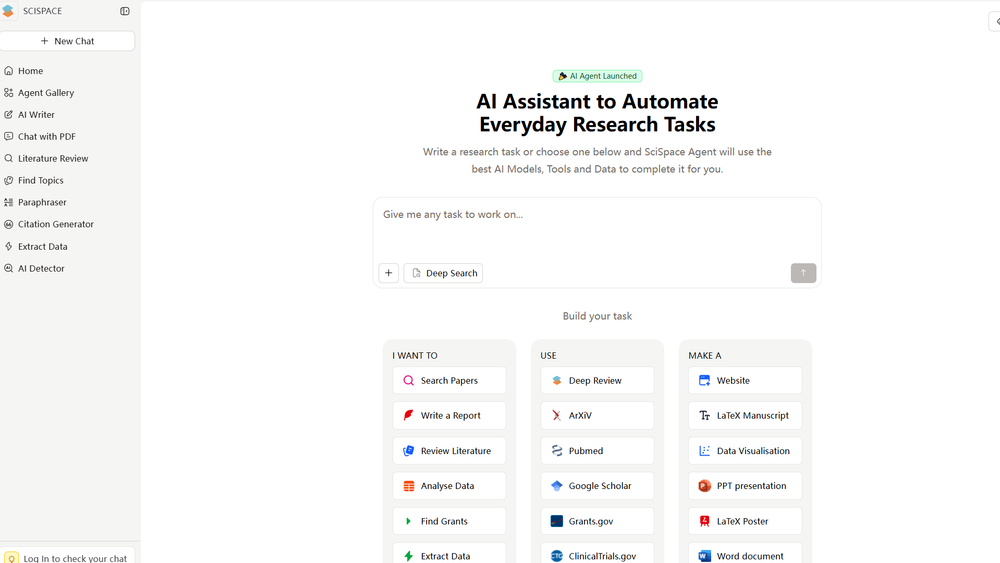
Task: Open AI Detector
Action: coord(41,268)
